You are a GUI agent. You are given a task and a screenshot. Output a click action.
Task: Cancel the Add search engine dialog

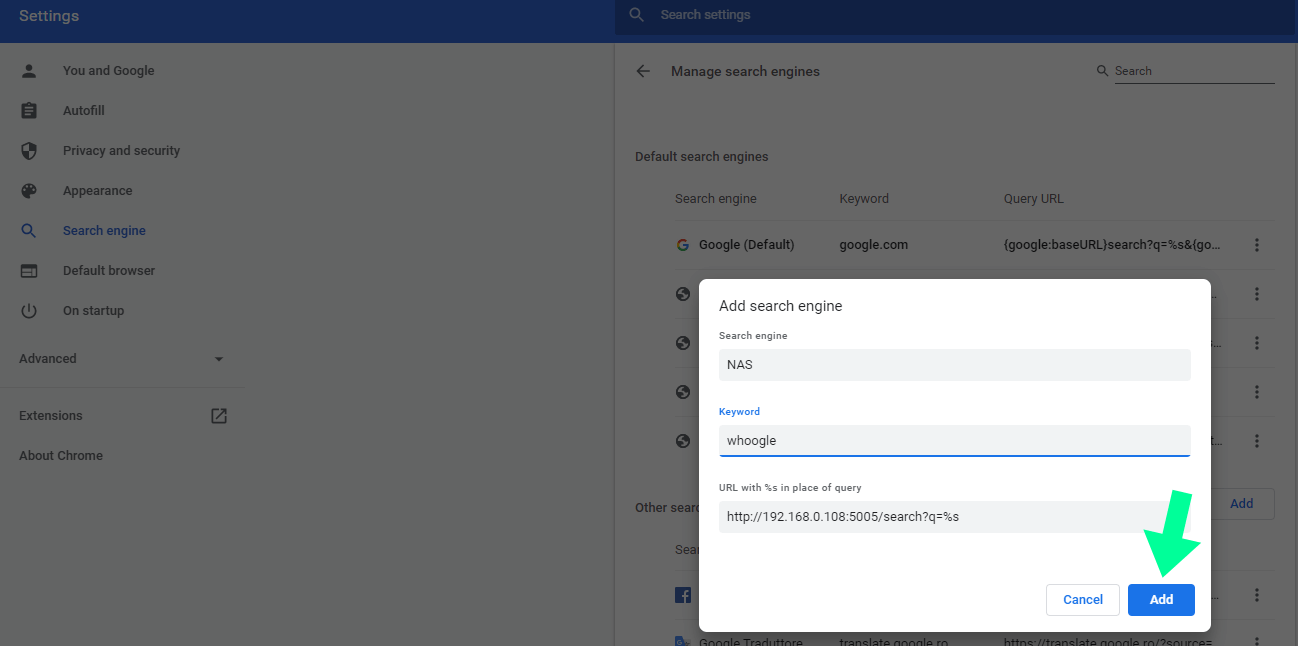point(1082,599)
